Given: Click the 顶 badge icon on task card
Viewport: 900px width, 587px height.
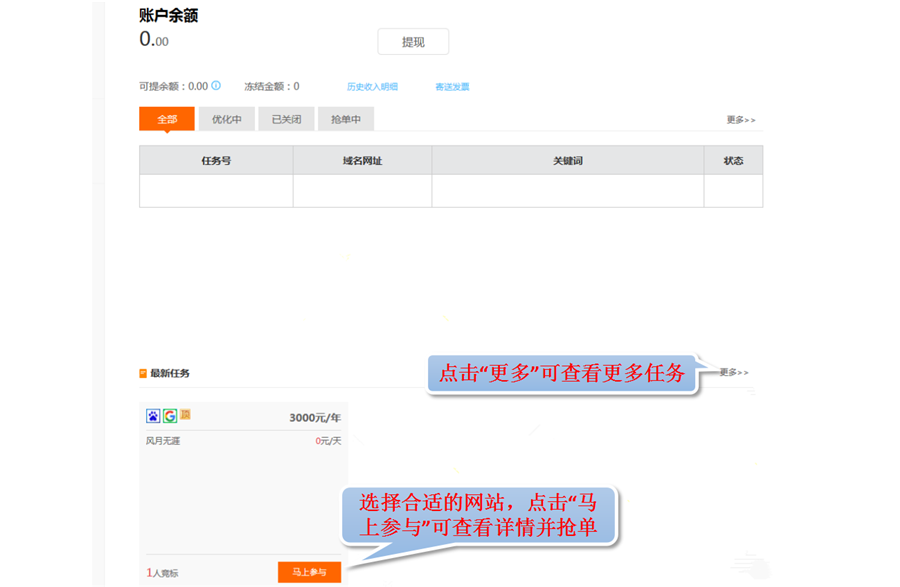Looking at the screenshot, I should point(185,415).
